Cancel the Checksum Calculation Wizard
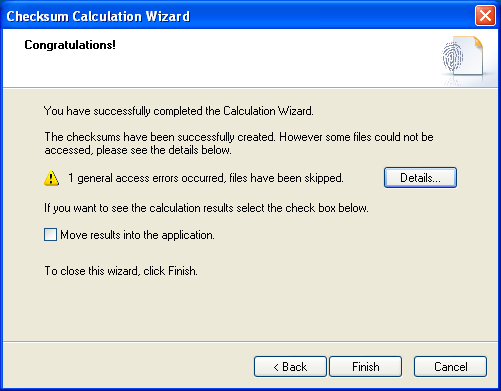The image size is (501, 391). click(450, 367)
